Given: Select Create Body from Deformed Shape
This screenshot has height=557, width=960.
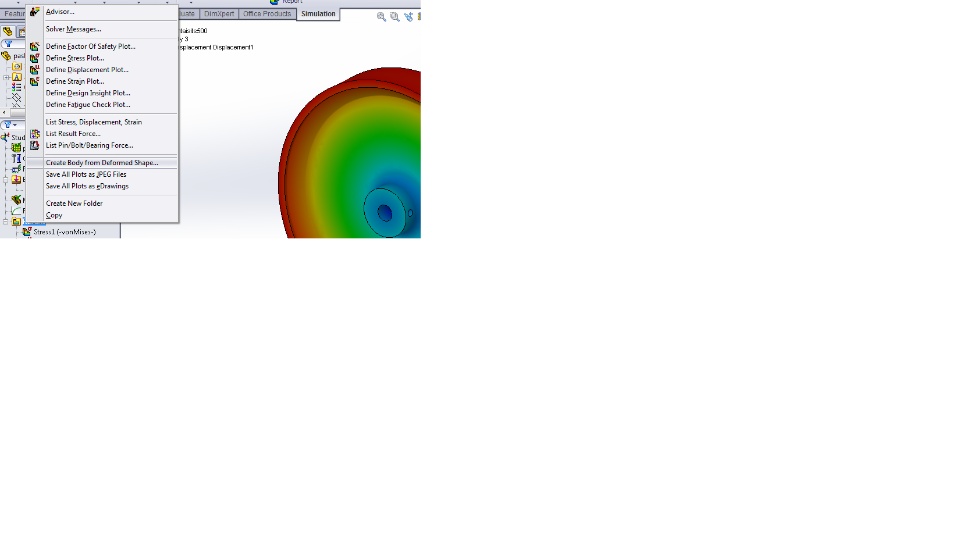Looking at the screenshot, I should click(x=102, y=163).
